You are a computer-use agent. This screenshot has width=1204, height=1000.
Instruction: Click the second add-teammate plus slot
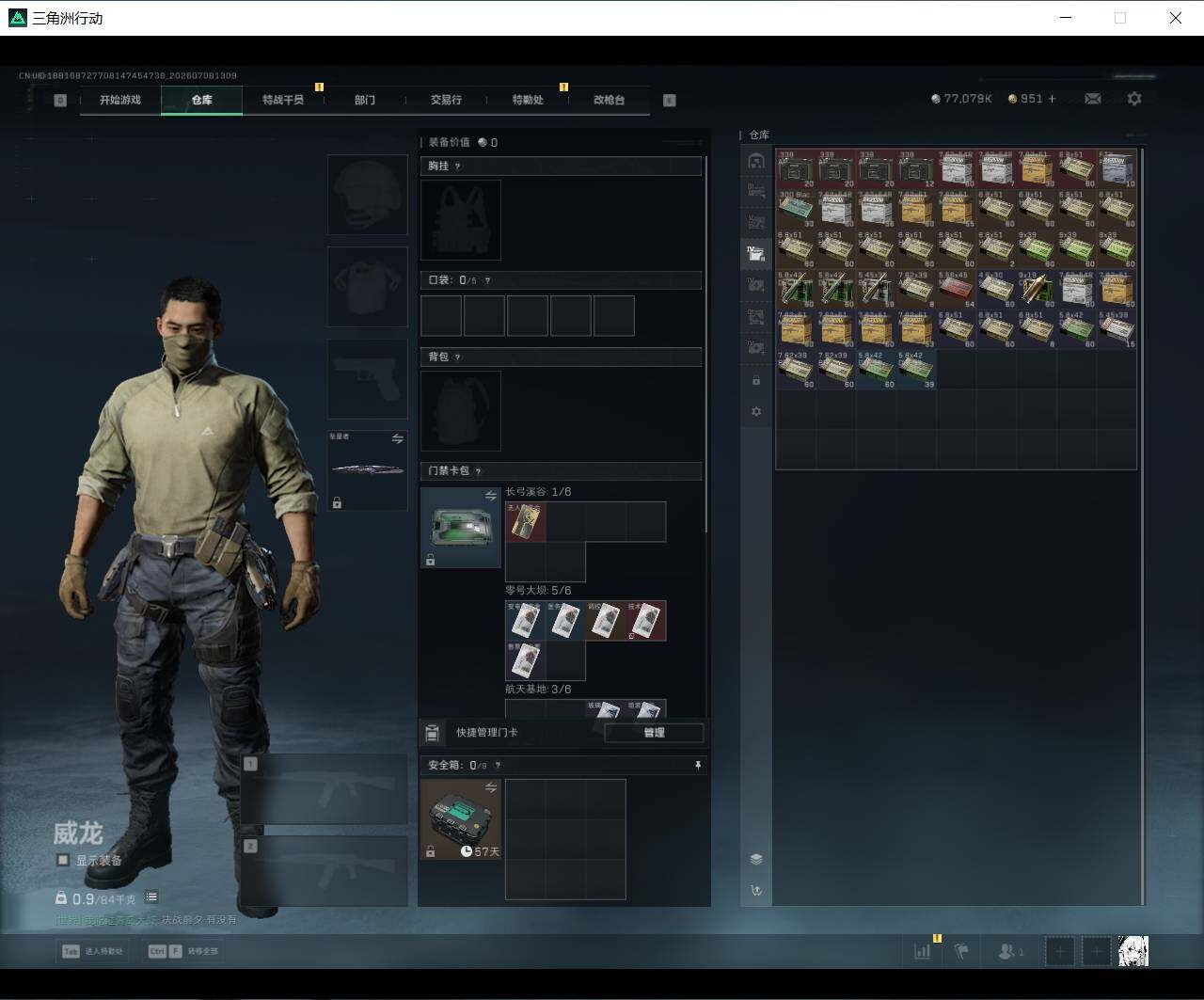[1096, 951]
